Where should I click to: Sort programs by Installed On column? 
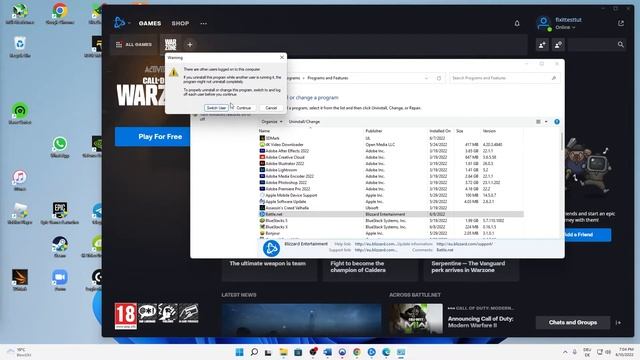coord(440,131)
